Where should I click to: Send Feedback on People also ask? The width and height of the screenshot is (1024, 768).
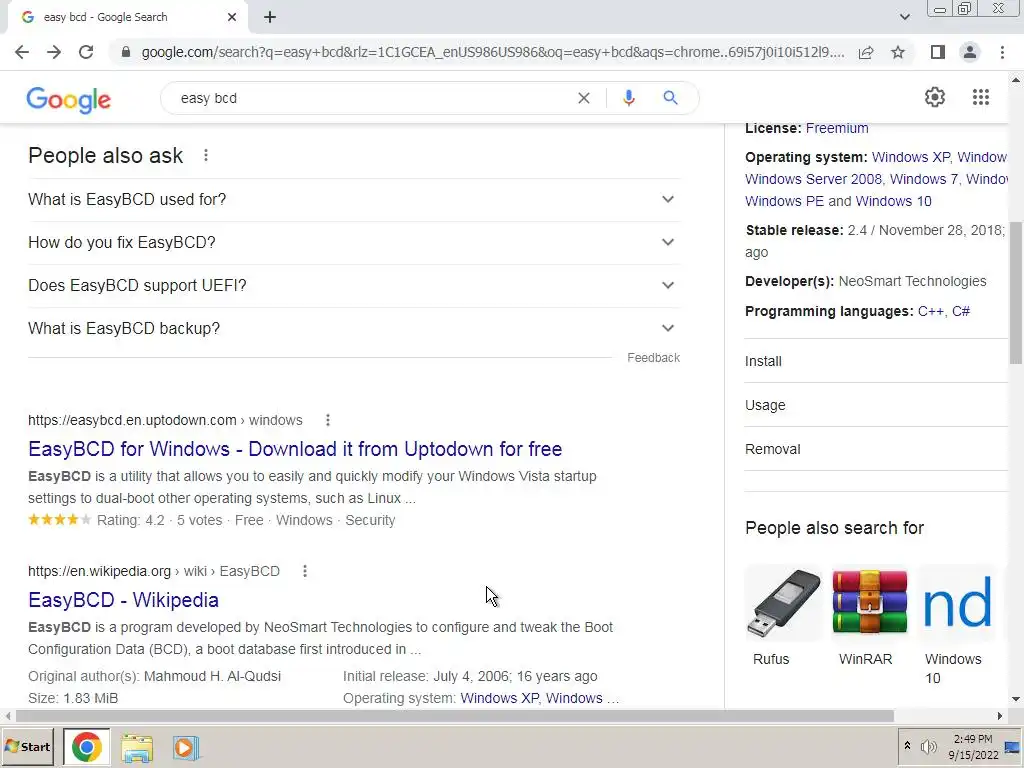(x=653, y=358)
